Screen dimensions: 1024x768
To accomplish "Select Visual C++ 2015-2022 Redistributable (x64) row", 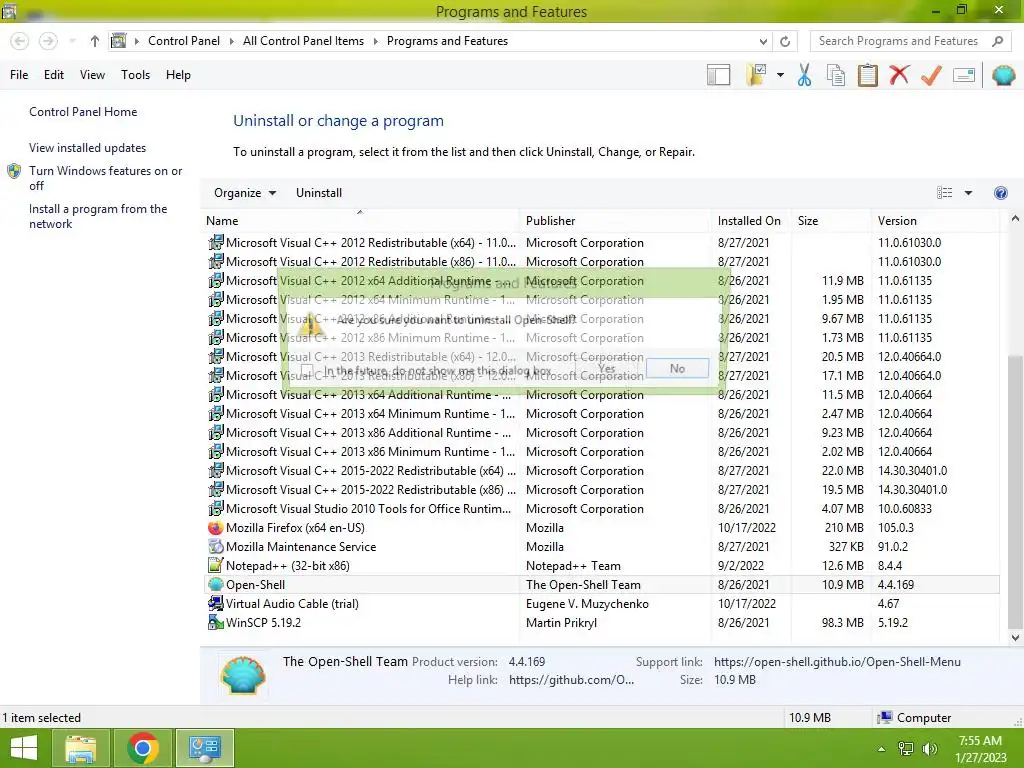I will pyautogui.click(x=600, y=471).
